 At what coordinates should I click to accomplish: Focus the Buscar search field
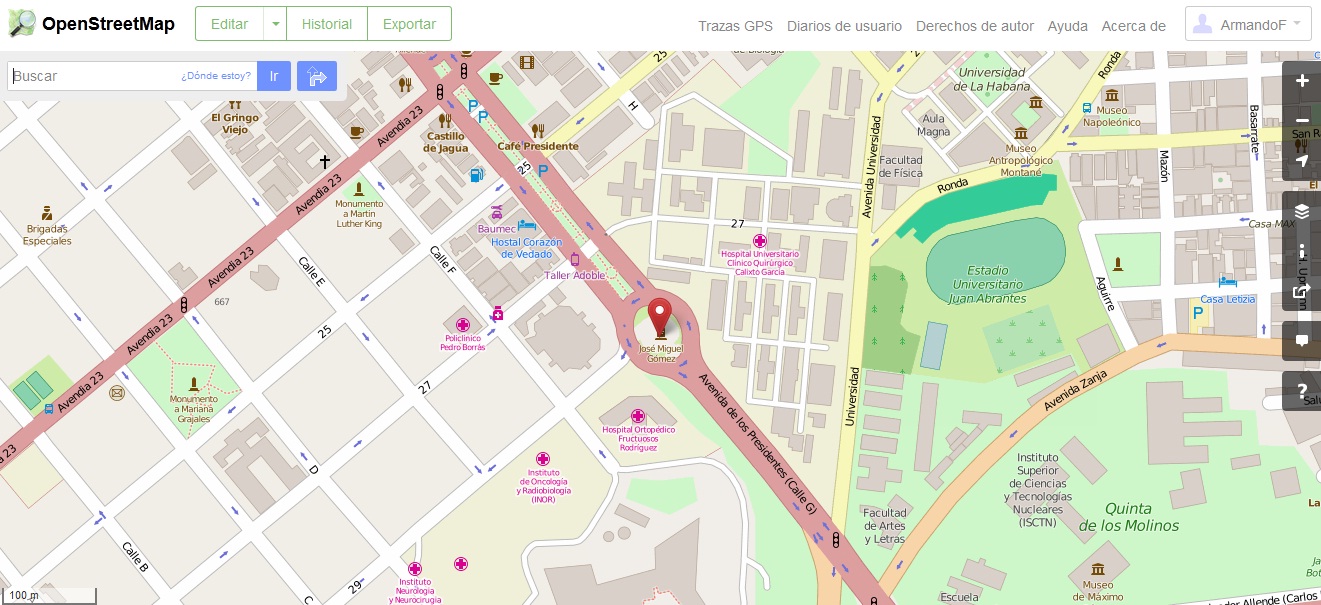pyautogui.click(x=132, y=76)
